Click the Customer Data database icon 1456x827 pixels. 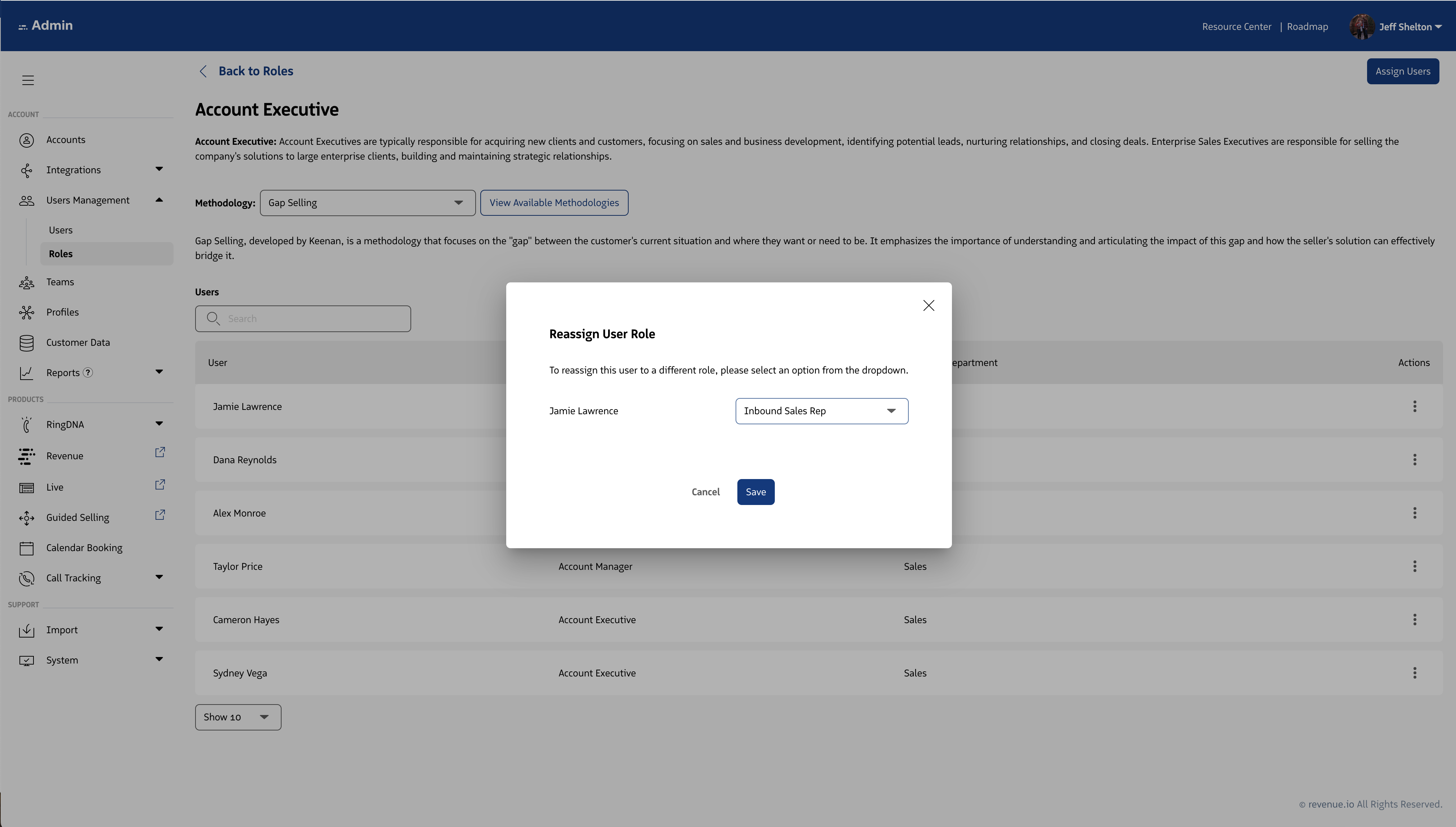click(x=27, y=343)
